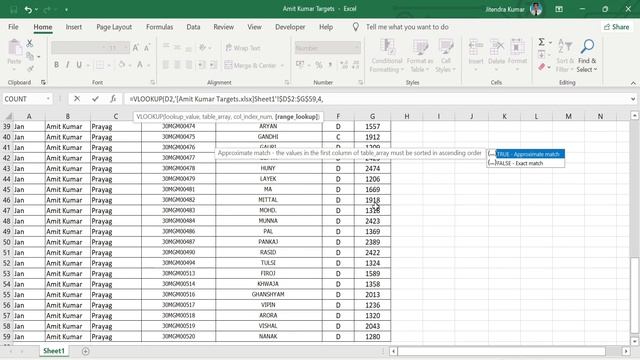Open the Number format dropdown
The height and width of the screenshot is (360, 640).
pos(357,48)
